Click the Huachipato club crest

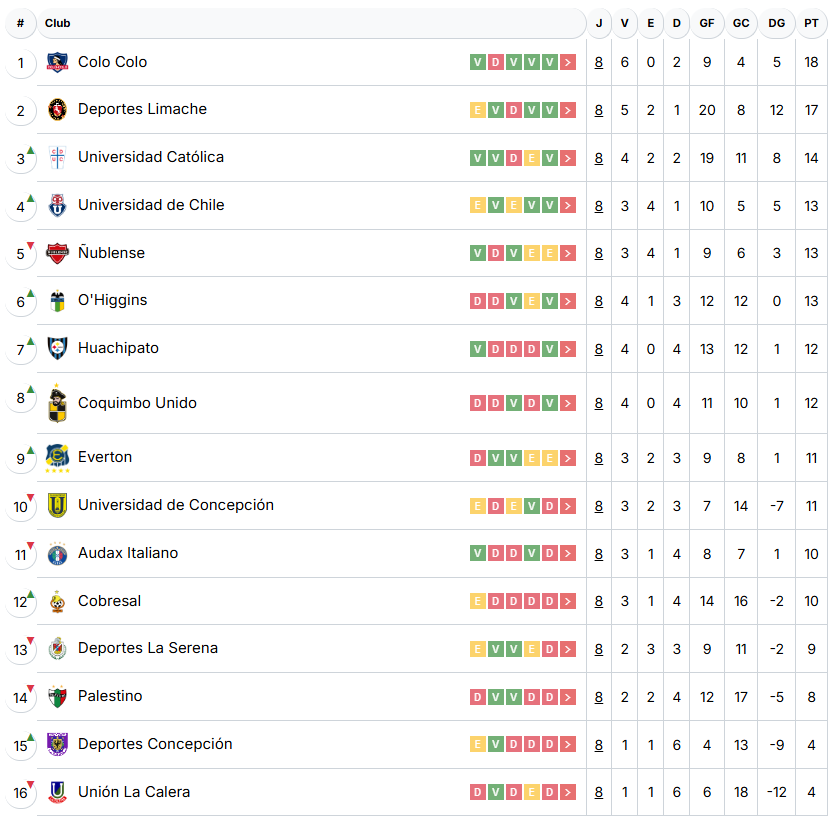point(57,348)
